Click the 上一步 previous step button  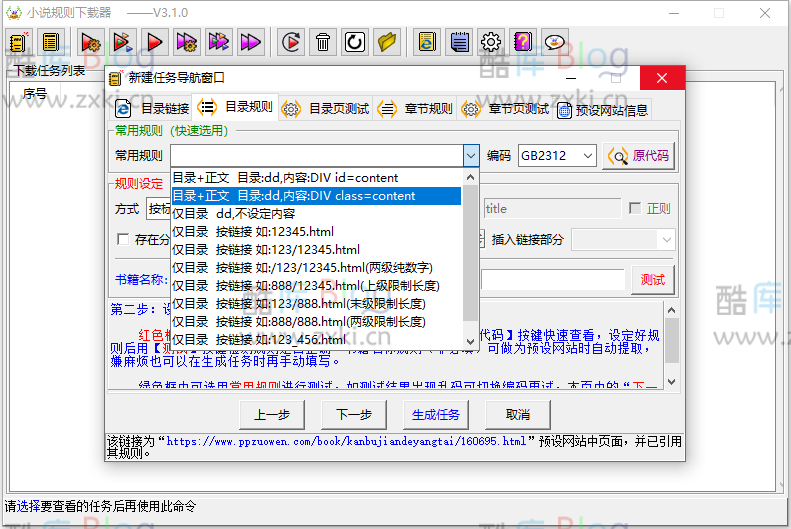click(x=272, y=415)
